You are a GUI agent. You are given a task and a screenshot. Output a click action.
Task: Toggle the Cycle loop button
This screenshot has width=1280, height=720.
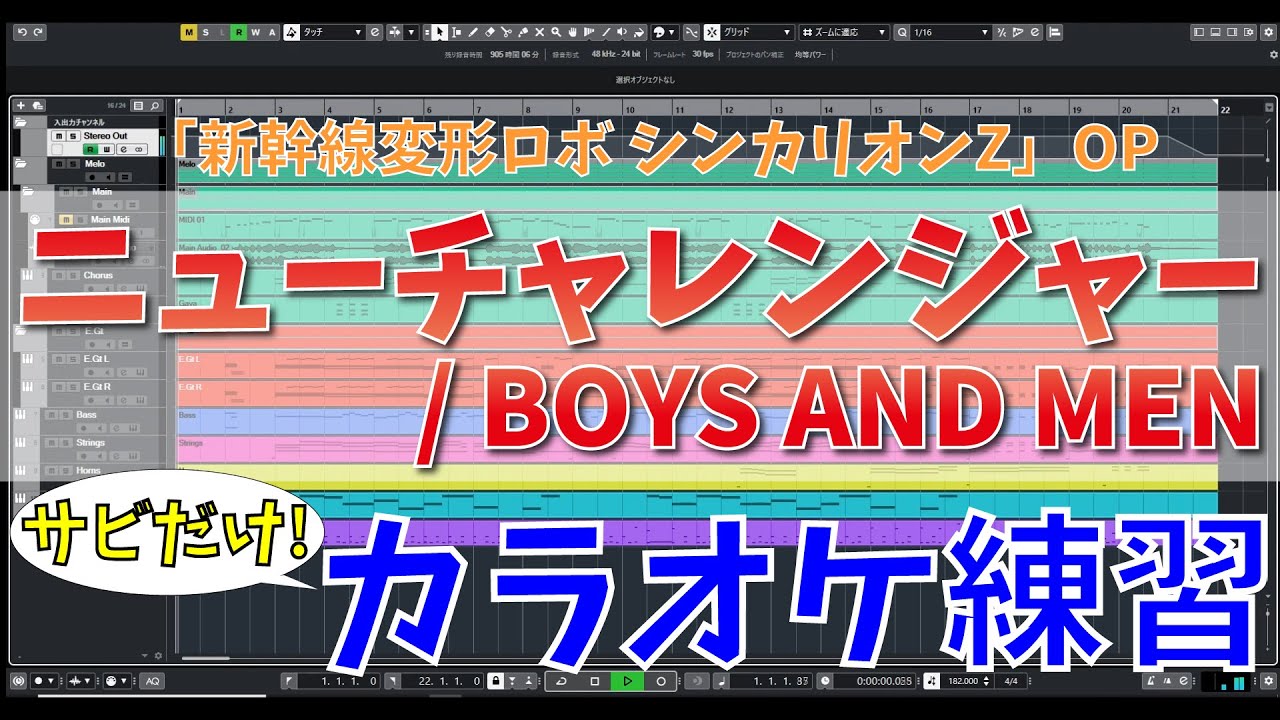tap(561, 681)
